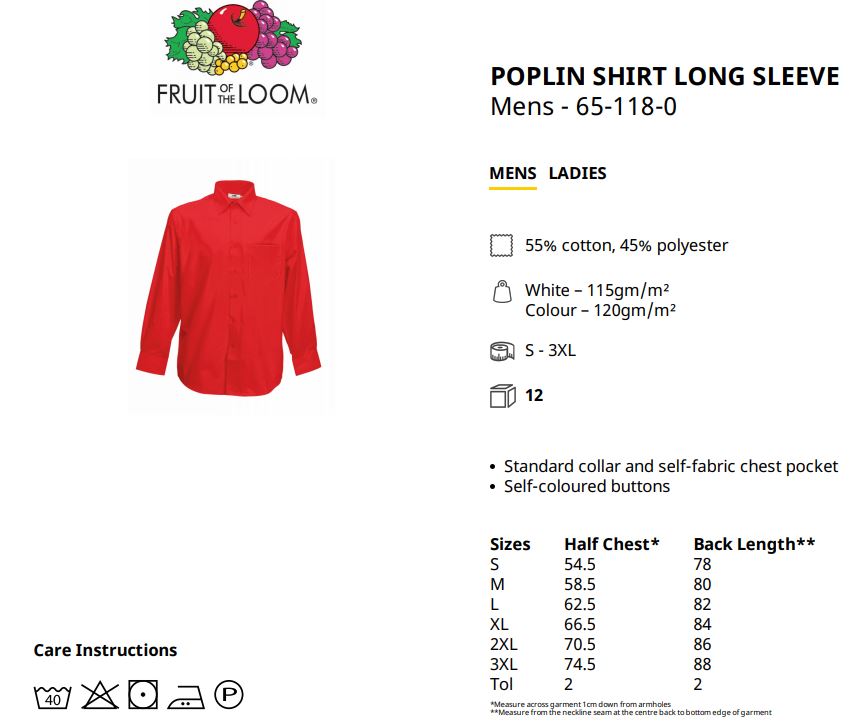Click the 40 degree wash care icon
This screenshot has height=723, width=857.
pyautogui.click(x=52, y=697)
